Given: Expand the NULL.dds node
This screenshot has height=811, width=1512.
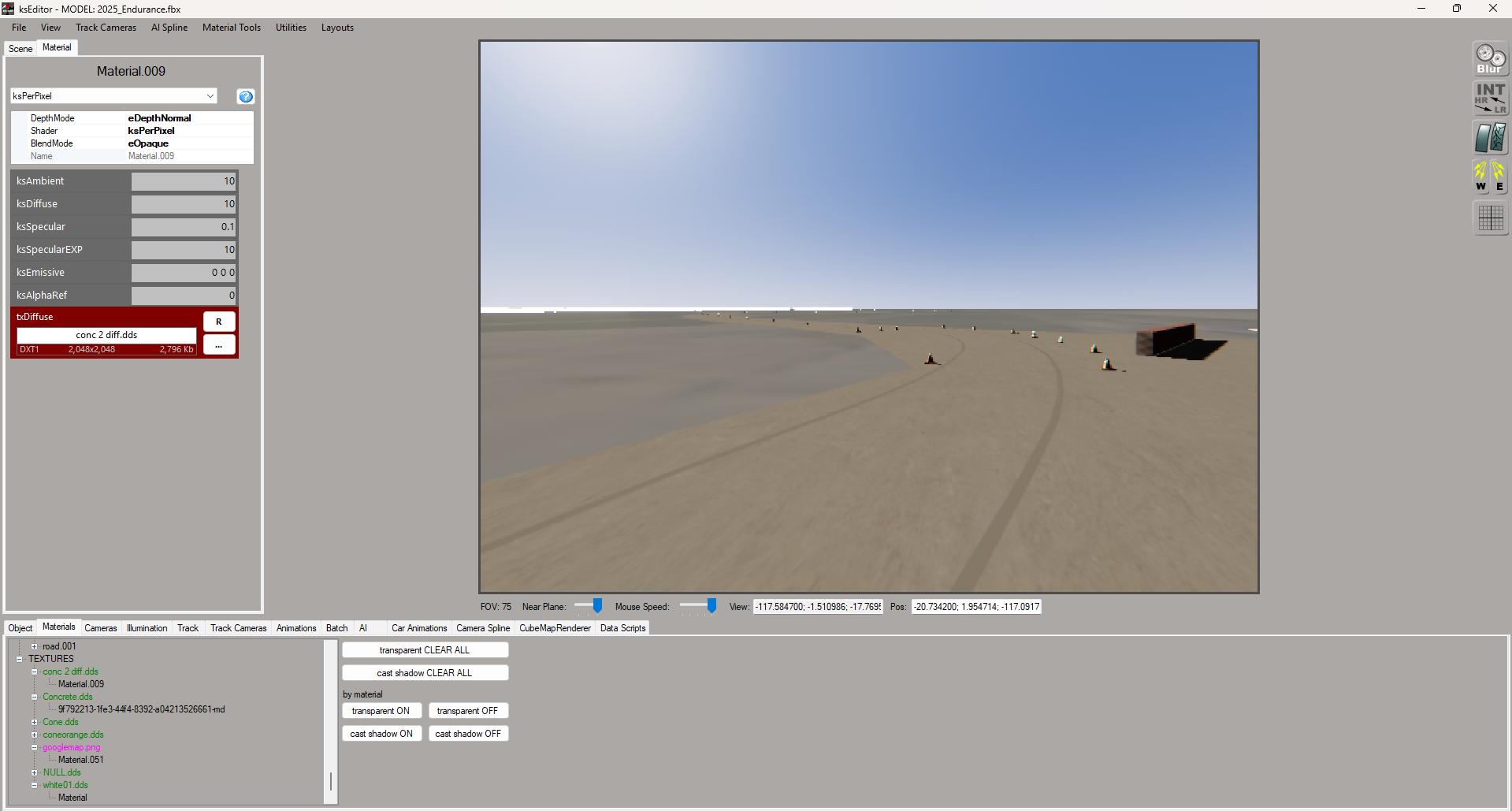Looking at the screenshot, I should point(35,772).
